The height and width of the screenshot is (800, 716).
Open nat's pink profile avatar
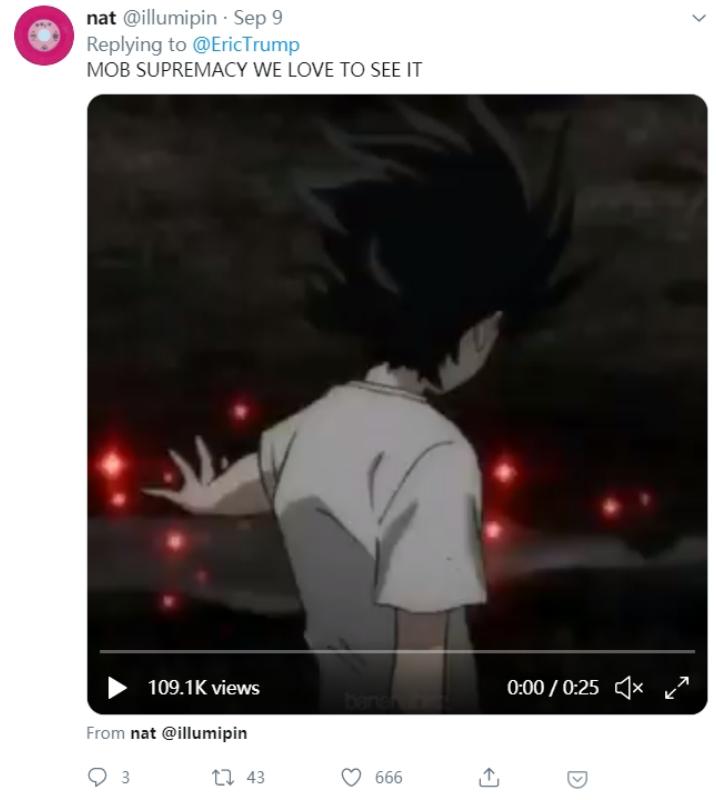(44, 35)
